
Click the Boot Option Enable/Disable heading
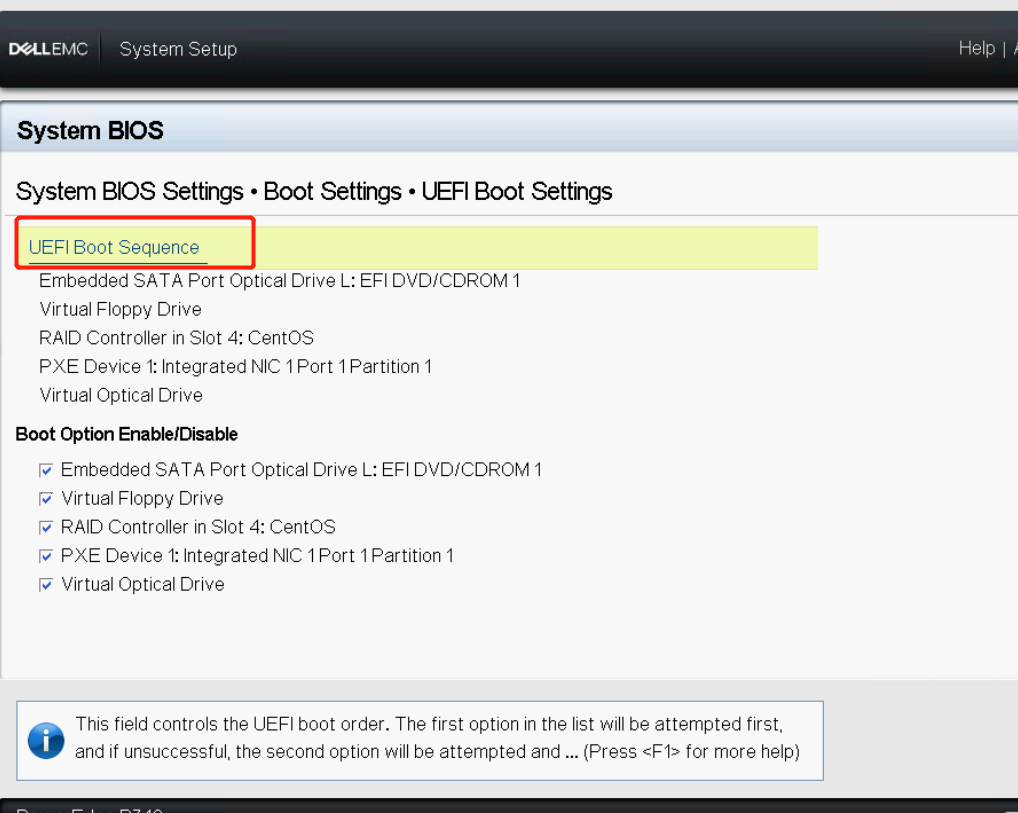tap(127, 434)
